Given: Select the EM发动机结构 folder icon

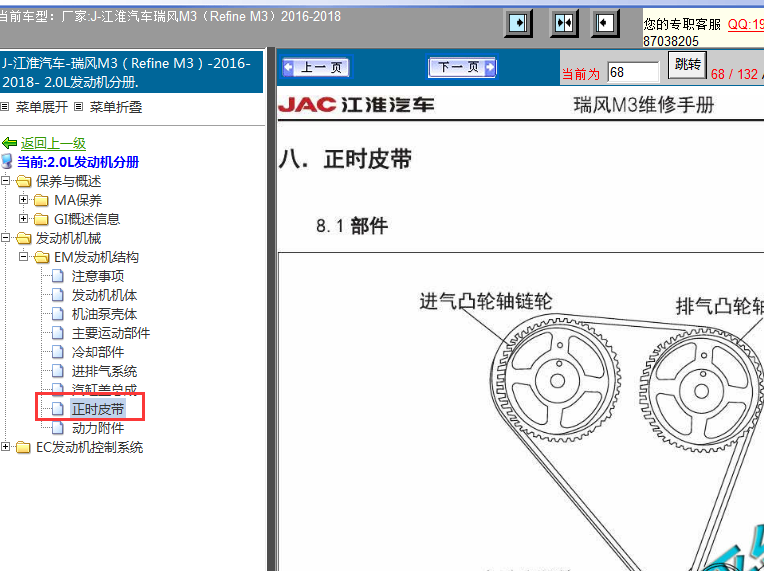Looking at the screenshot, I should pyautogui.click(x=41, y=258).
